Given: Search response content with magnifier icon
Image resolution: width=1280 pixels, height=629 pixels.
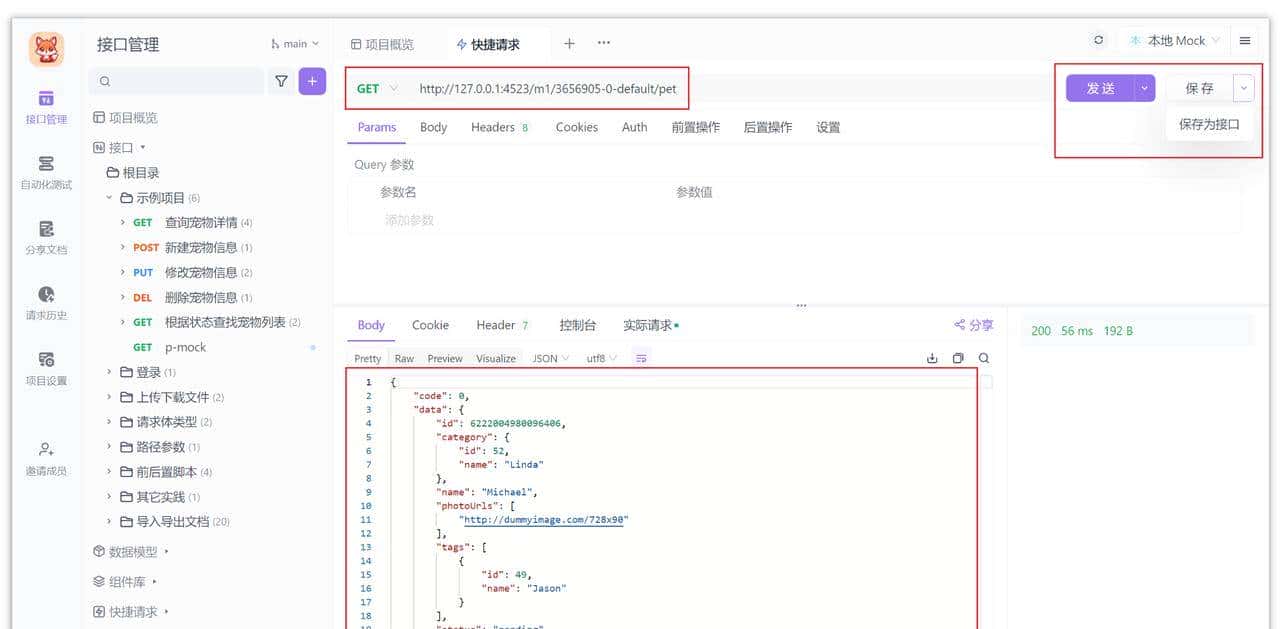Looking at the screenshot, I should click(x=981, y=357).
